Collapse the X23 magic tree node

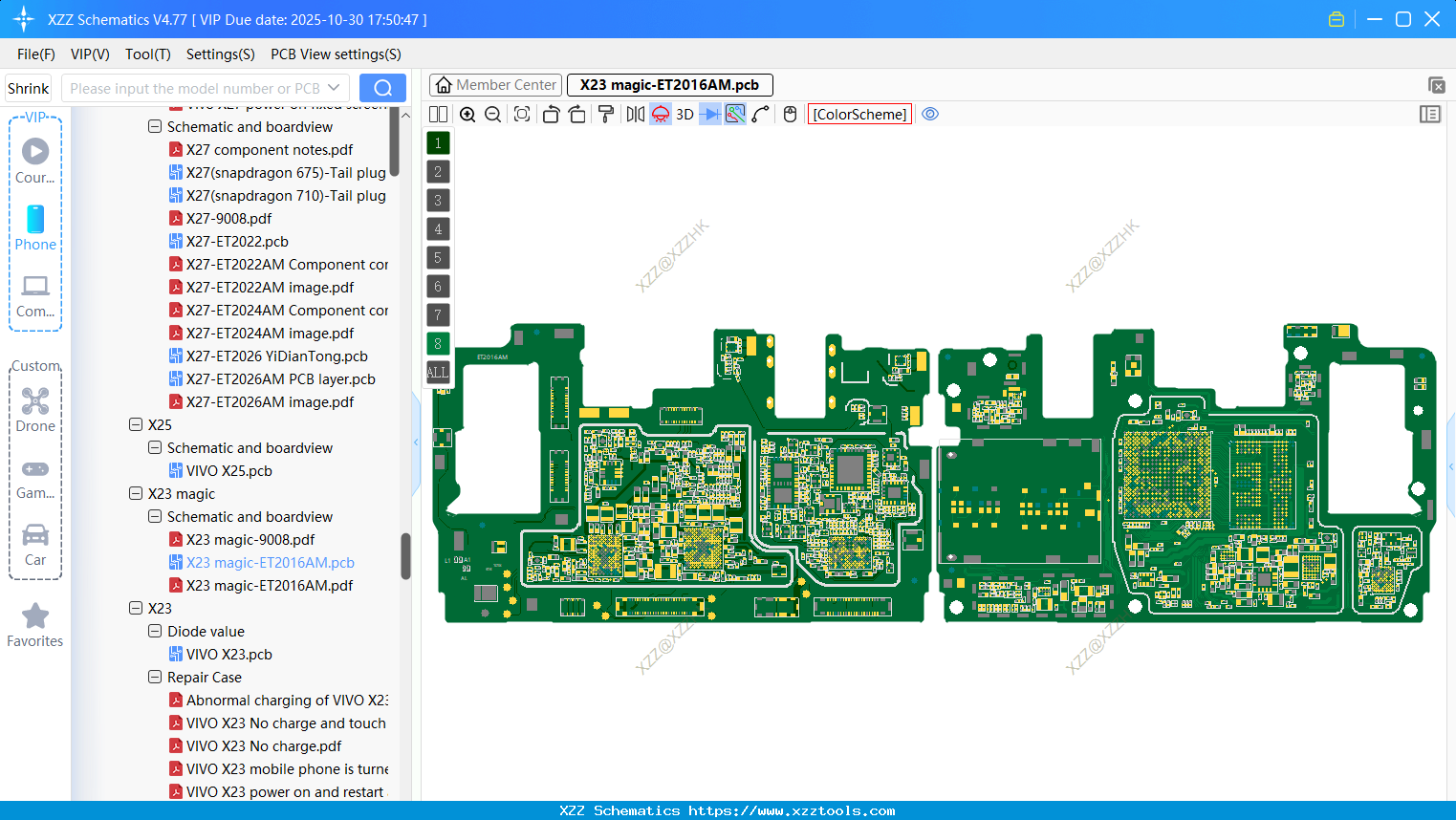pyautogui.click(x=136, y=493)
